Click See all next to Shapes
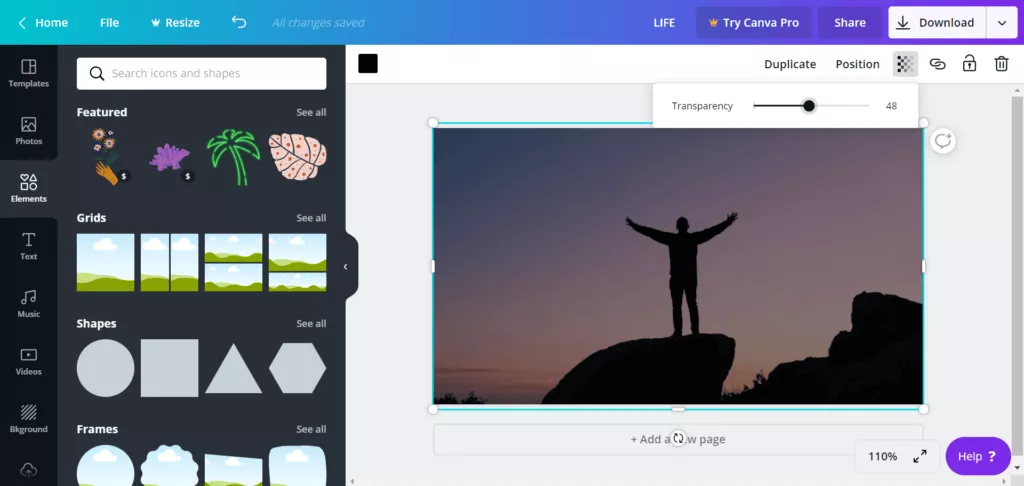This screenshot has height=486, width=1024. click(311, 324)
